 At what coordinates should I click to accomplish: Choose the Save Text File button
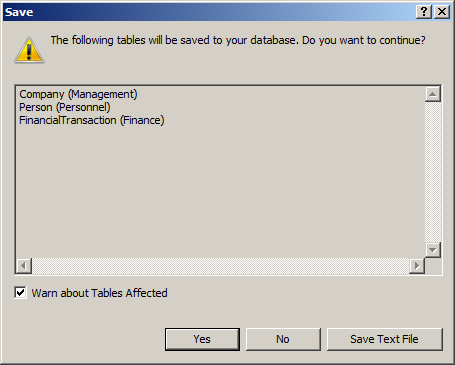coord(385,339)
